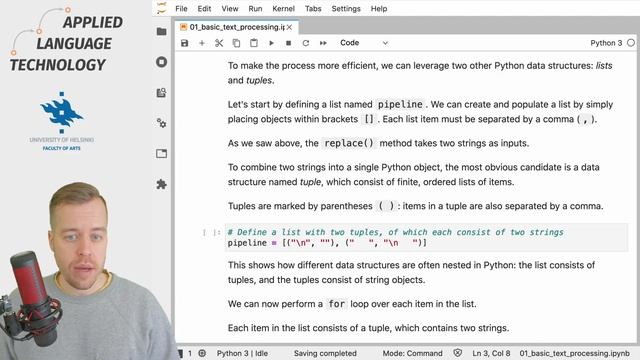Screen dimensions: 640x360
Task: Open the Edit menu
Action: [204, 9]
